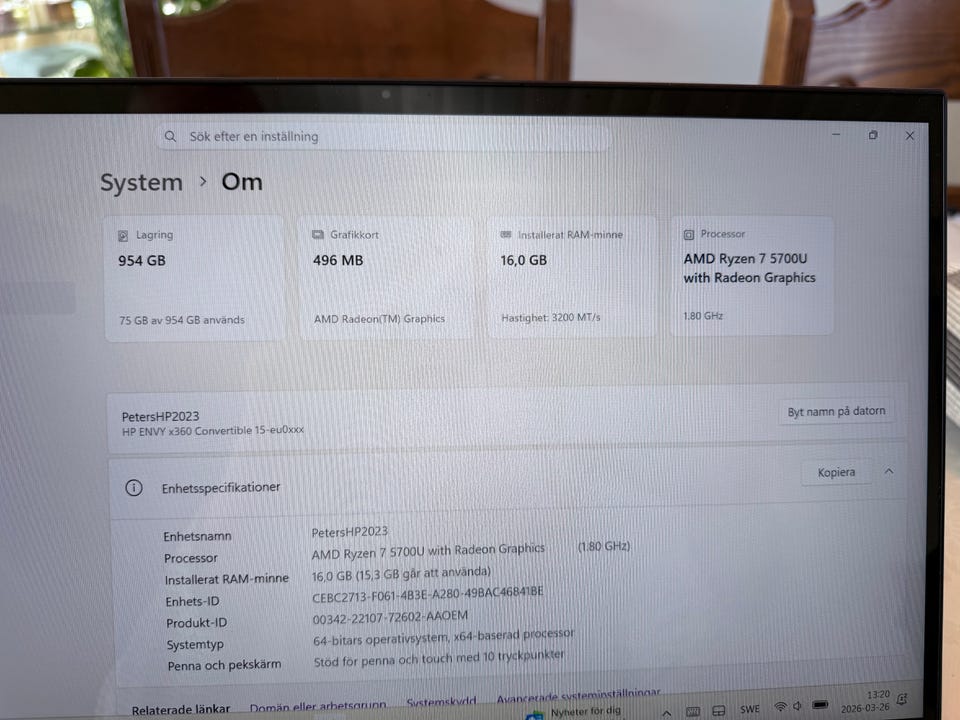Click the Systemtyp value text
Viewport: 960px width, 720px height.
443,637
